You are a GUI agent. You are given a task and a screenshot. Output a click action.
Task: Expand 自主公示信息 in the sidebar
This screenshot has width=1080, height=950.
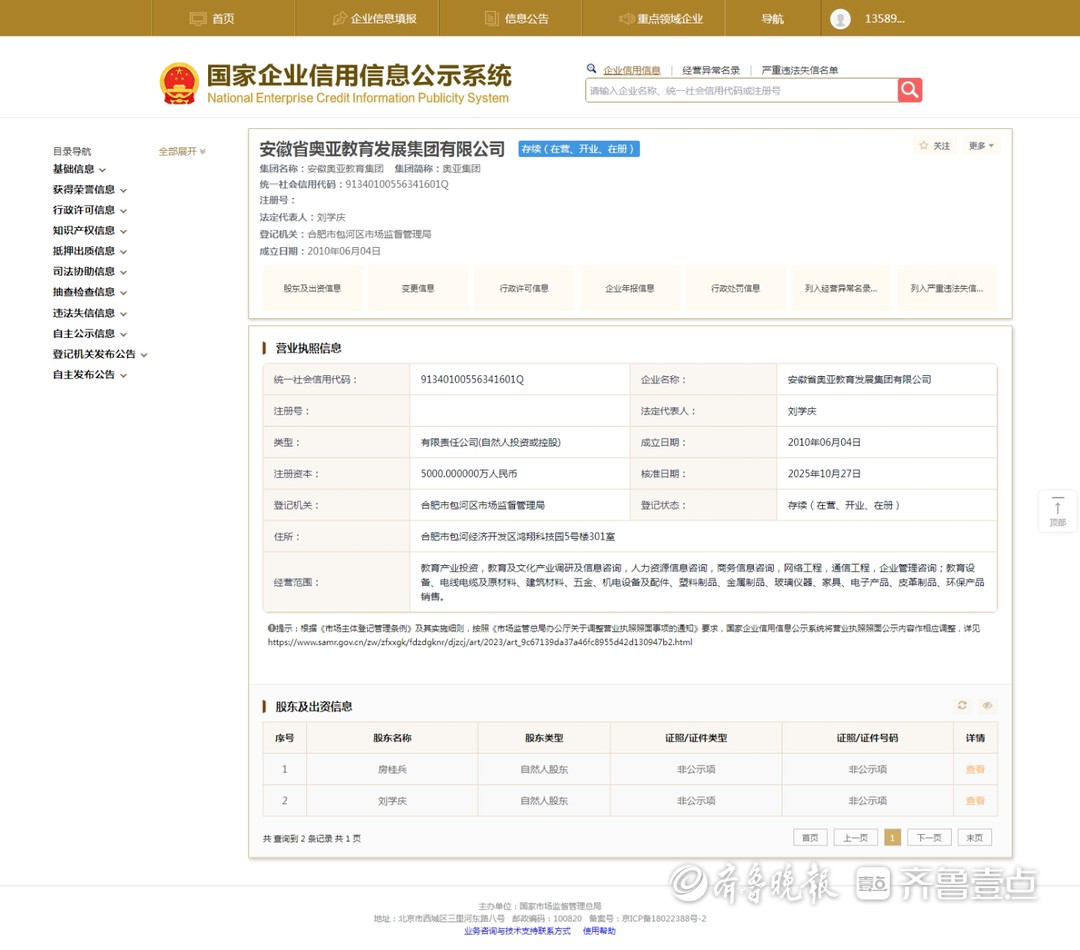[x=90, y=333]
